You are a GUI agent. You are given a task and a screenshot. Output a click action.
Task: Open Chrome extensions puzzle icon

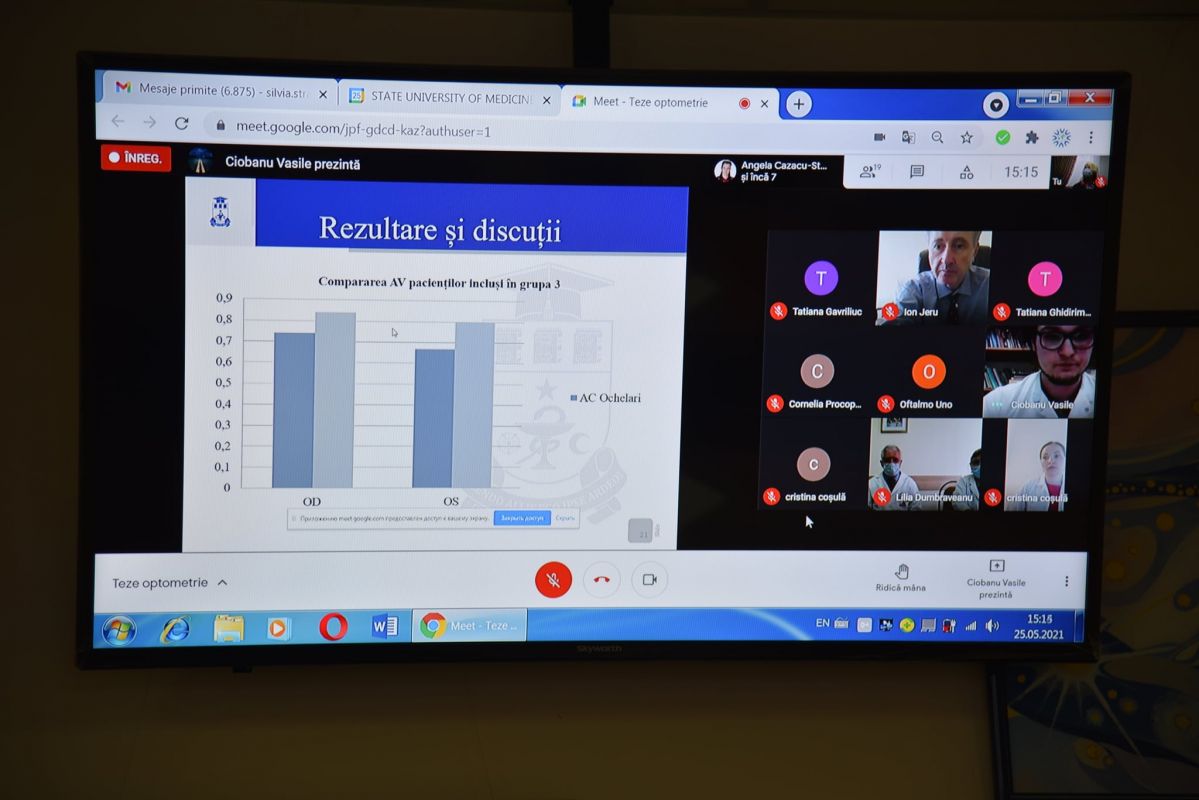click(x=1032, y=137)
